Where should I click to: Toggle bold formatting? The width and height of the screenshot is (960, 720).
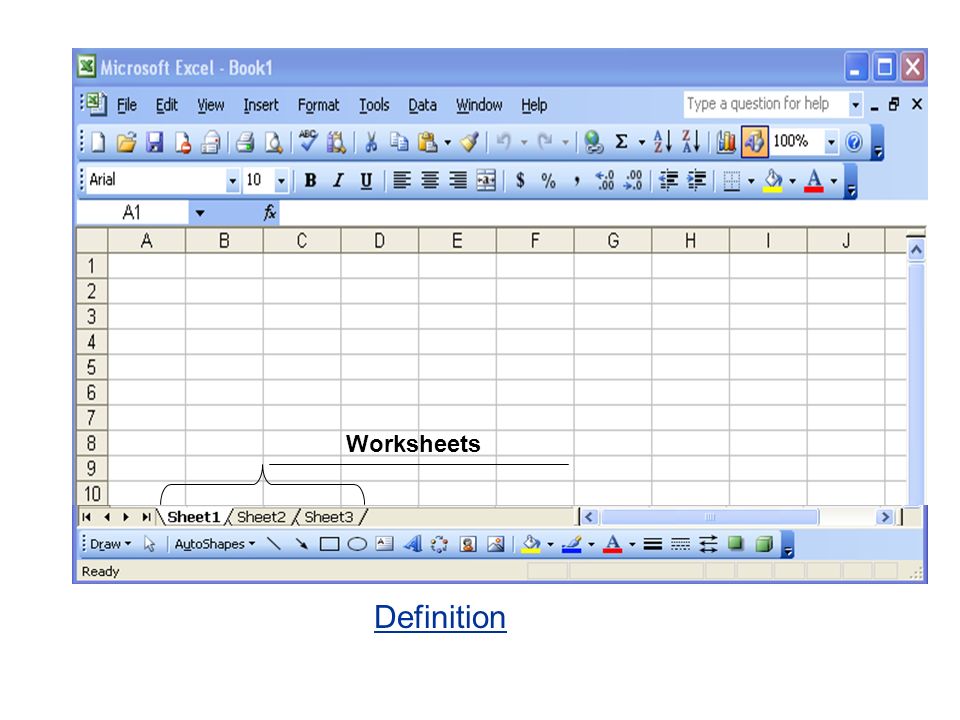tap(310, 181)
